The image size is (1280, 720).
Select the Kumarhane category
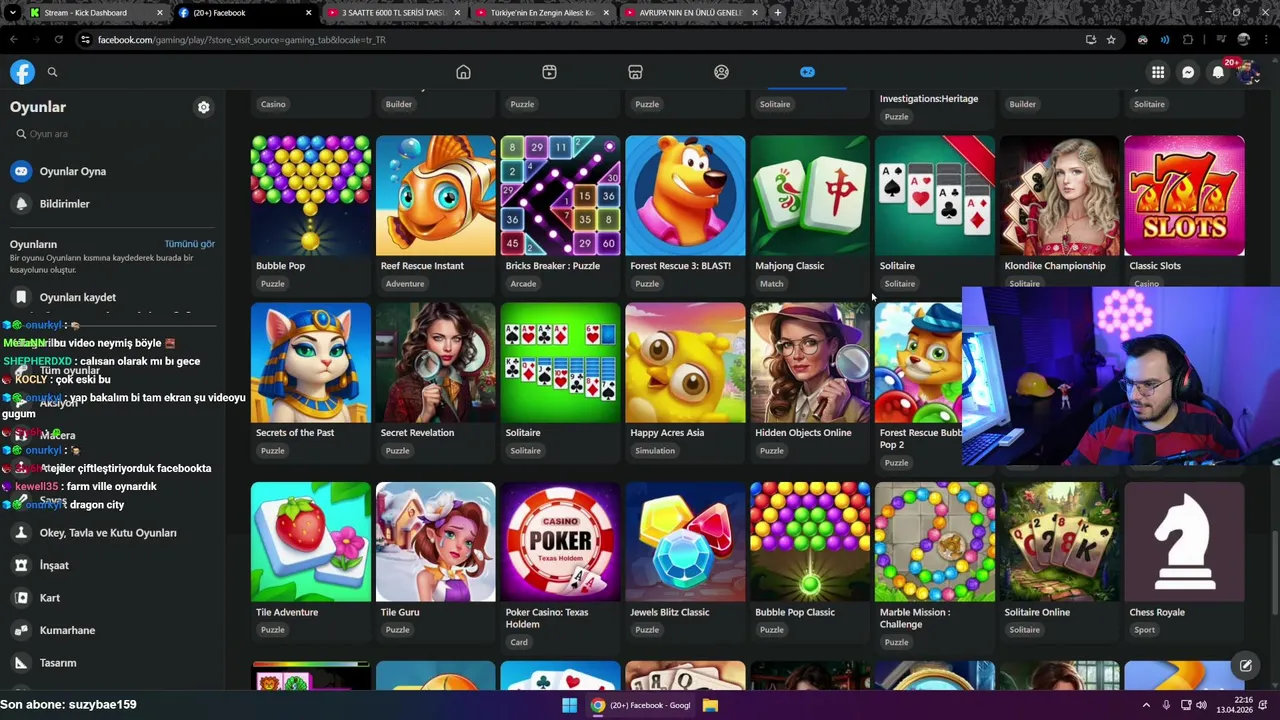click(x=112, y=631)
